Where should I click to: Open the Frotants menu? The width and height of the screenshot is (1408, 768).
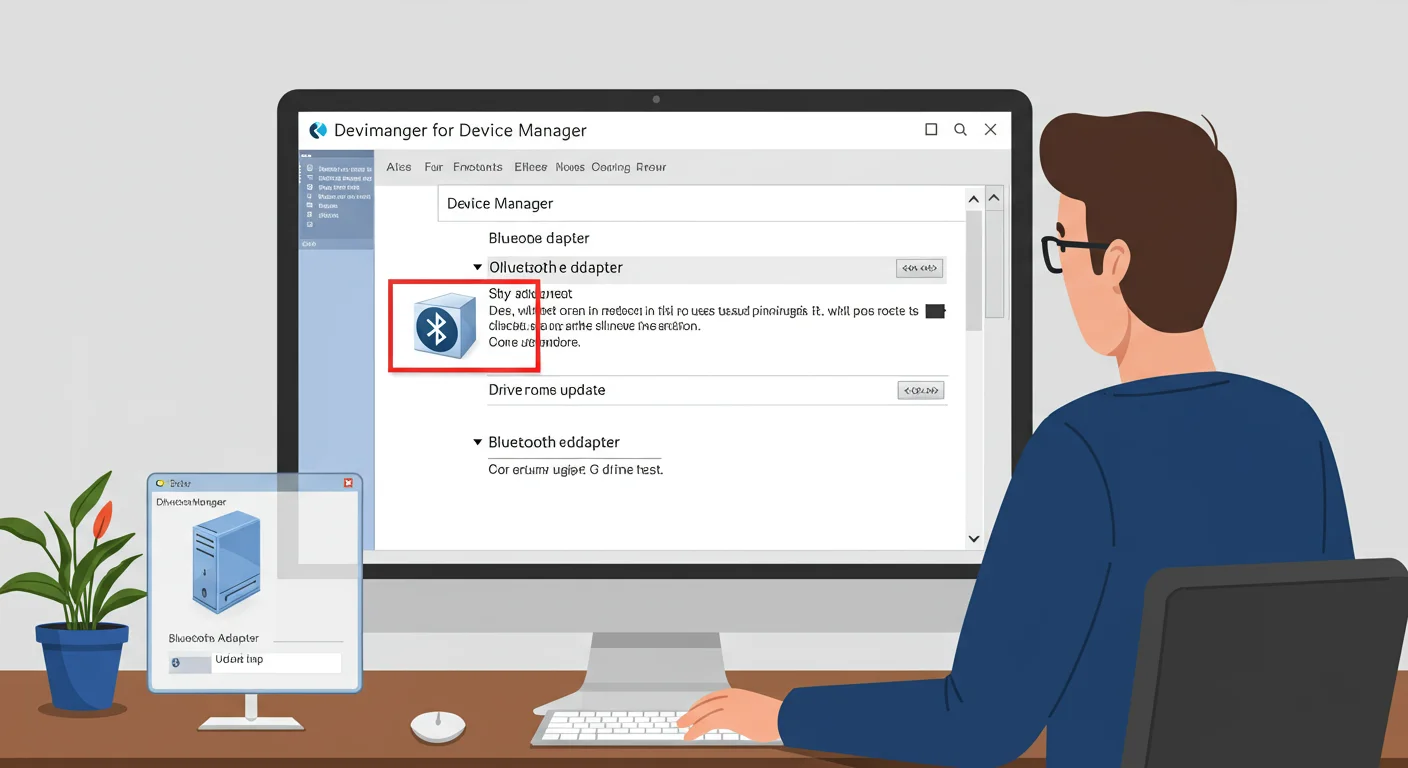[x=477, y=167]
